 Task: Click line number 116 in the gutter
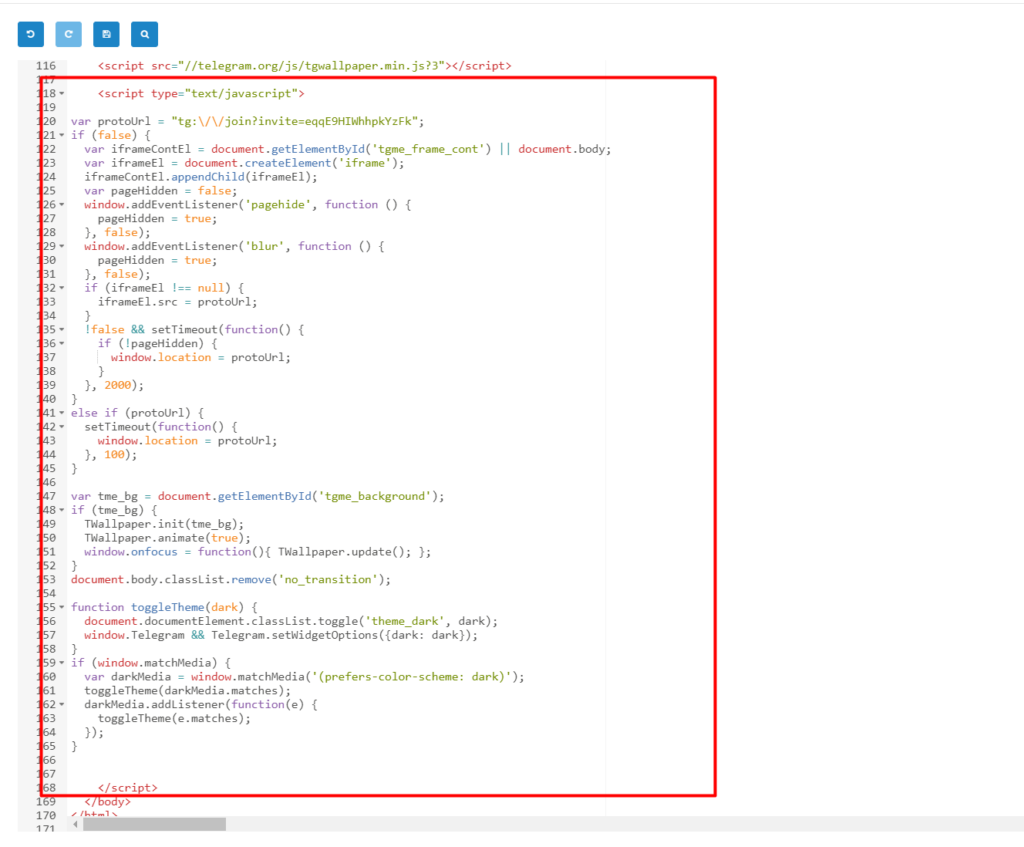pyautogui.click(x=46, y=66)
